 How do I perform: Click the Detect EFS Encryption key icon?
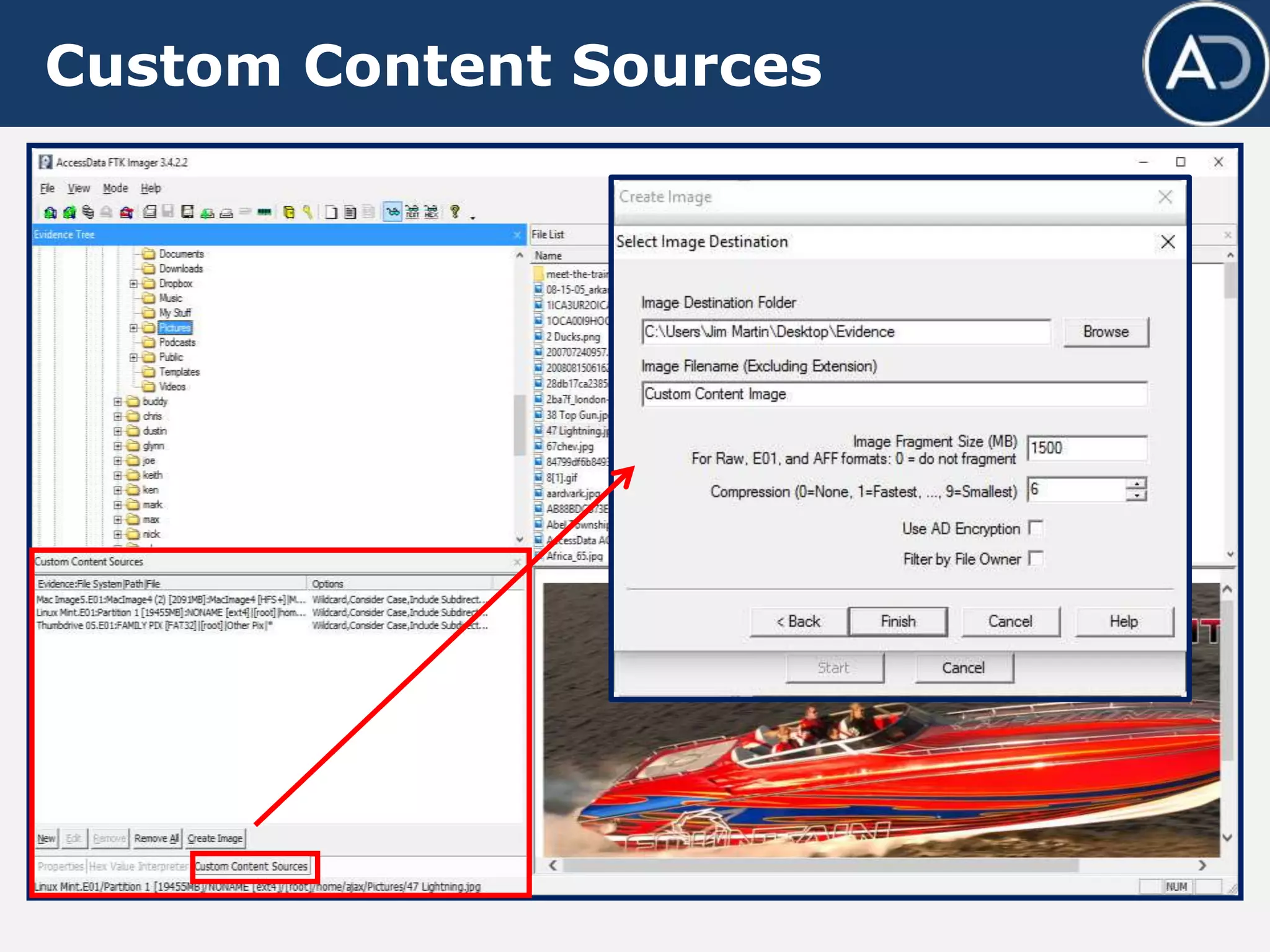pos(308,212)
